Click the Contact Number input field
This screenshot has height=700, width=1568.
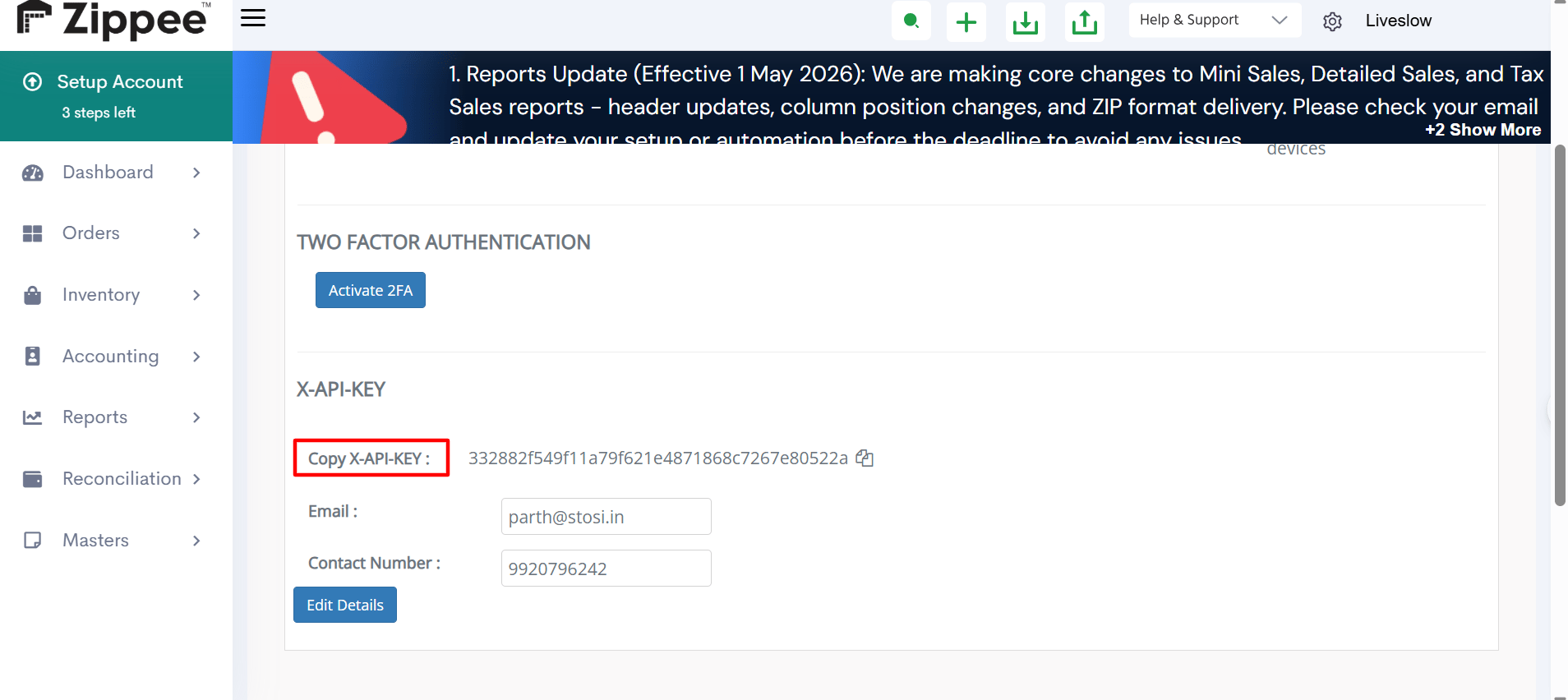[x=606, y=569]
